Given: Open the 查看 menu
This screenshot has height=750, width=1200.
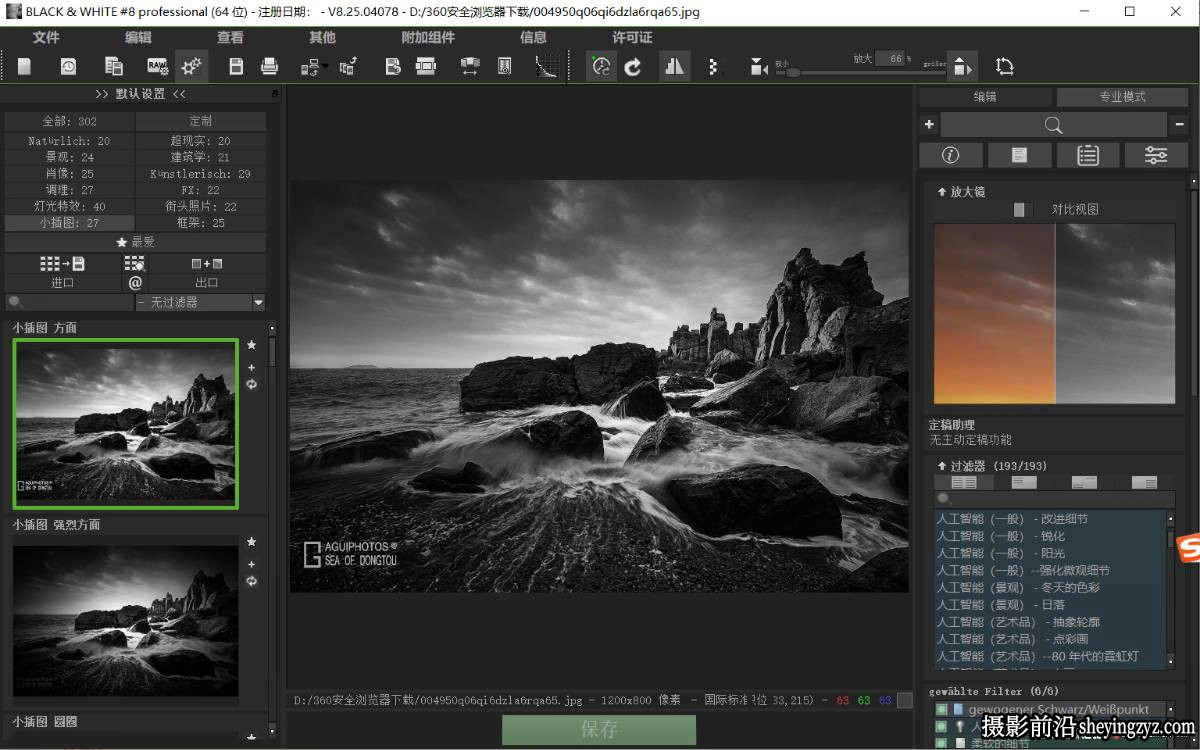Looking at the screenshot, I should tap(230, 37).
